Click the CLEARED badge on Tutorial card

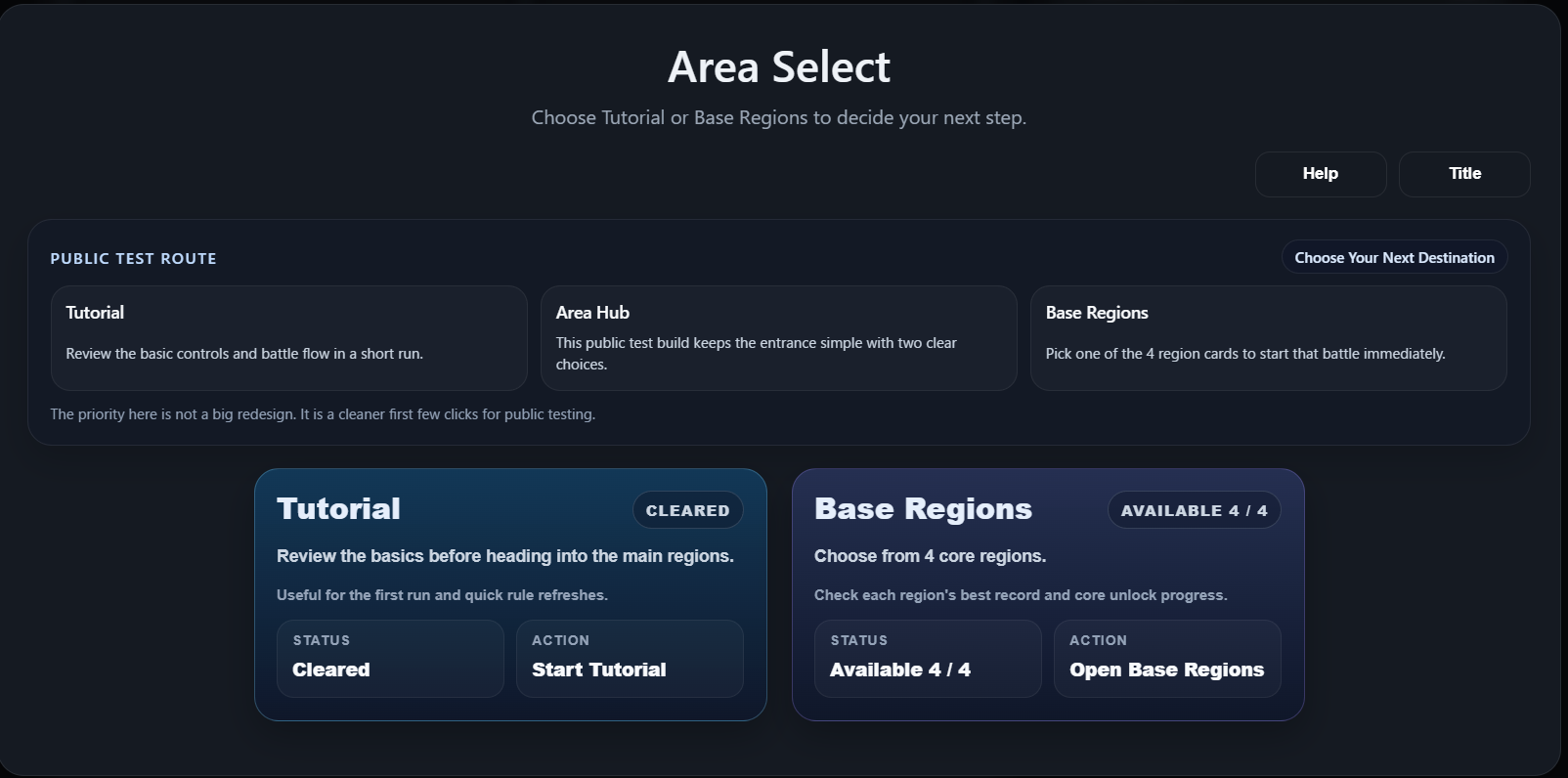687,510
